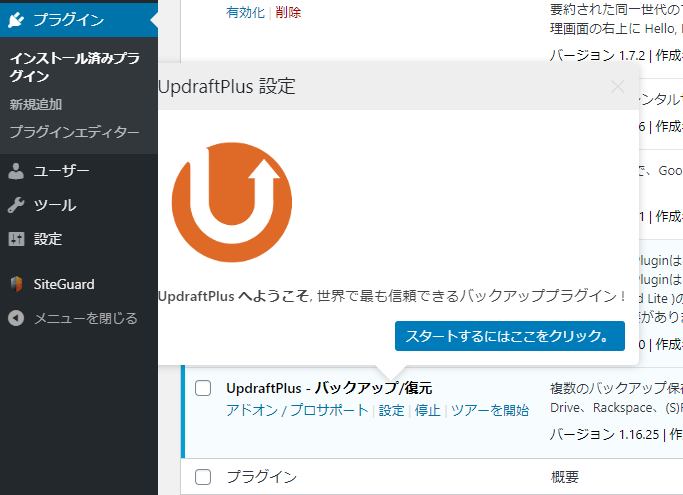The height and width of the screenshot is (495, 683).
Task: Toggle the select-all プラグイン checkbox
Action: pyautogui.click(x=203, y=477)
